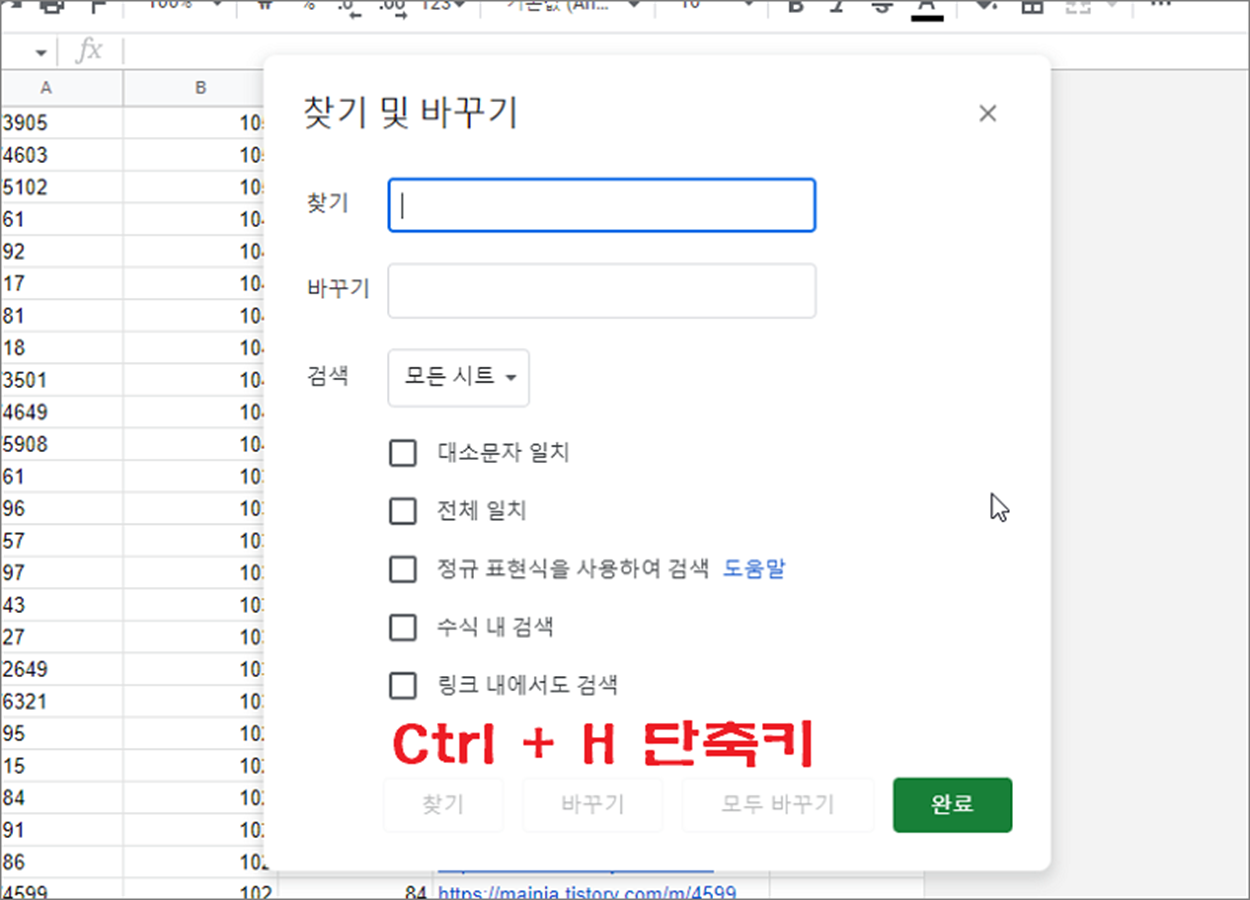The height and width of the screenshot is (900, 1250).
Task: Select cell containing 6321
Action: coord(62,701)
